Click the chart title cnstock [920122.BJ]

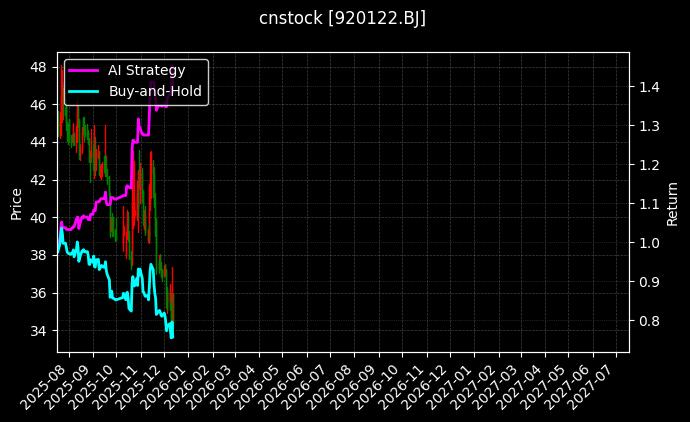click(x=343, y=19)
